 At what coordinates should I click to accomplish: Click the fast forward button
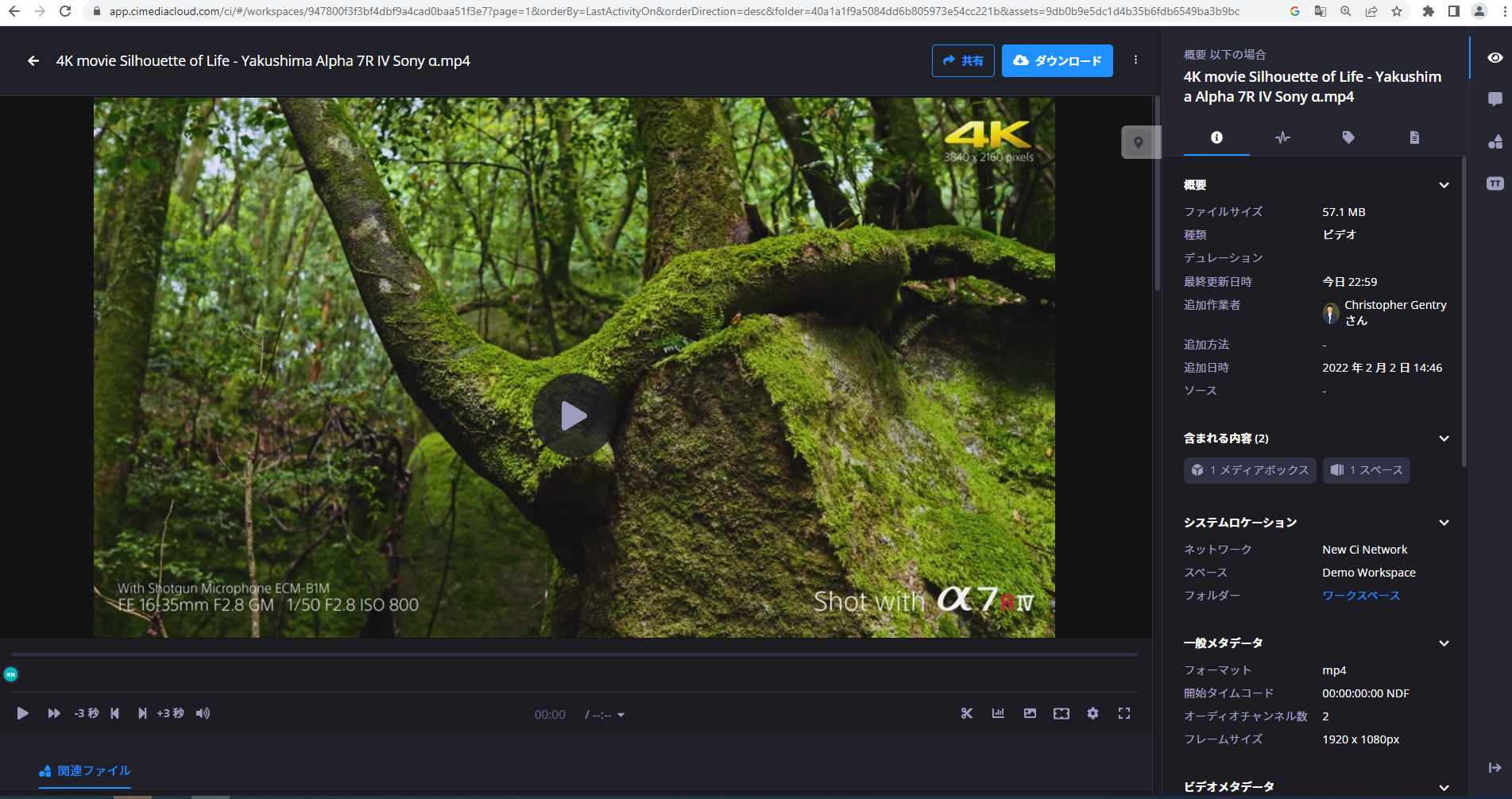[54, 713]
